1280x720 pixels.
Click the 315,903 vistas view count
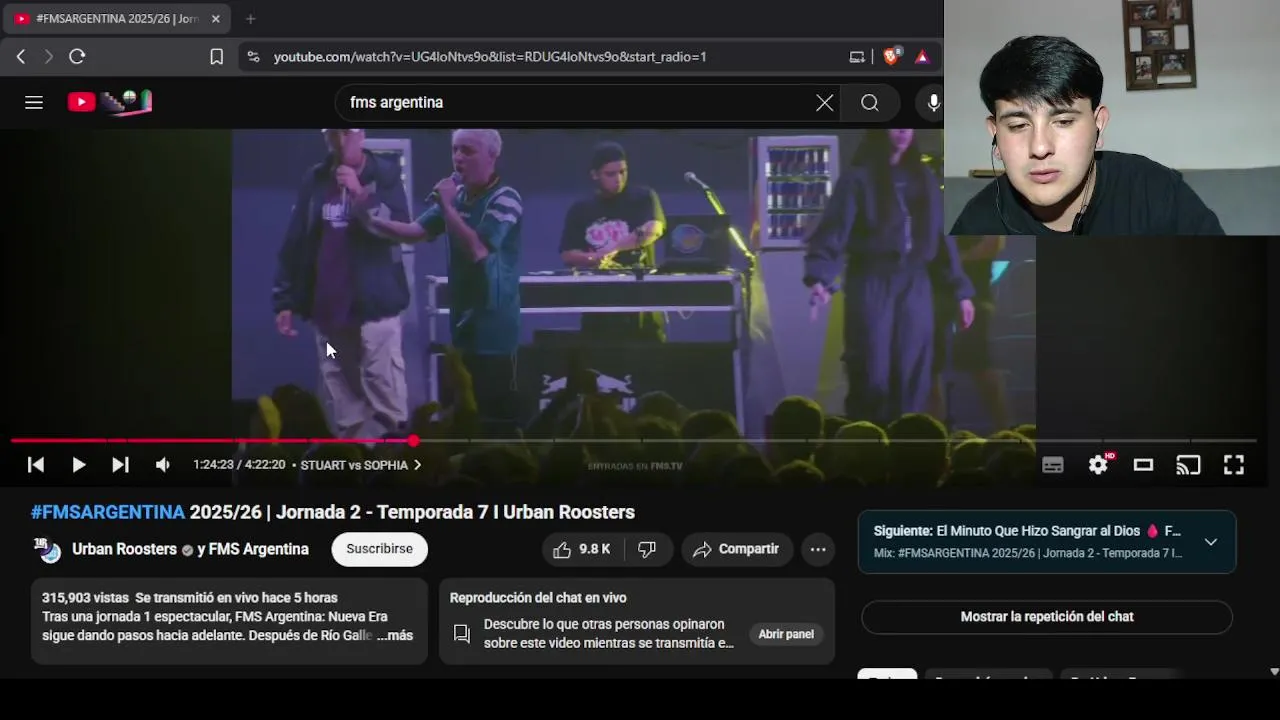pyautogui.click(x=85, y=598)
